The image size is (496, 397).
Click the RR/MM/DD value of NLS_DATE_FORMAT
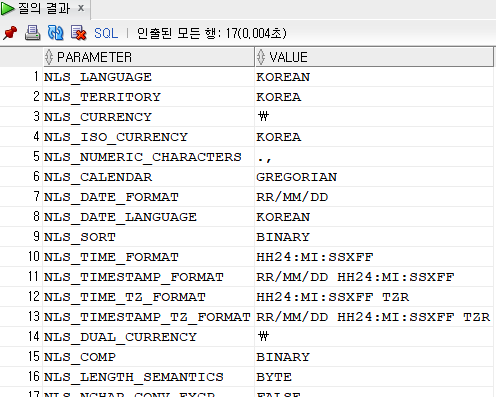tap(374, 197)
